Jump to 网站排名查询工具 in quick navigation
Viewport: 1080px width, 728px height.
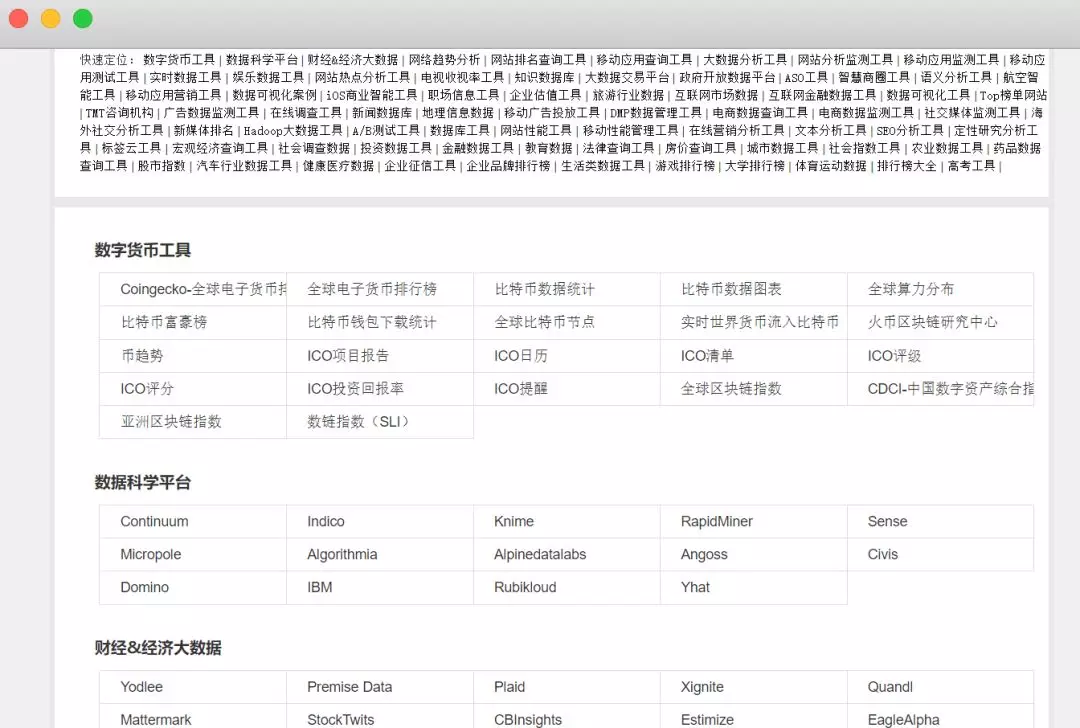coord(538,60)
